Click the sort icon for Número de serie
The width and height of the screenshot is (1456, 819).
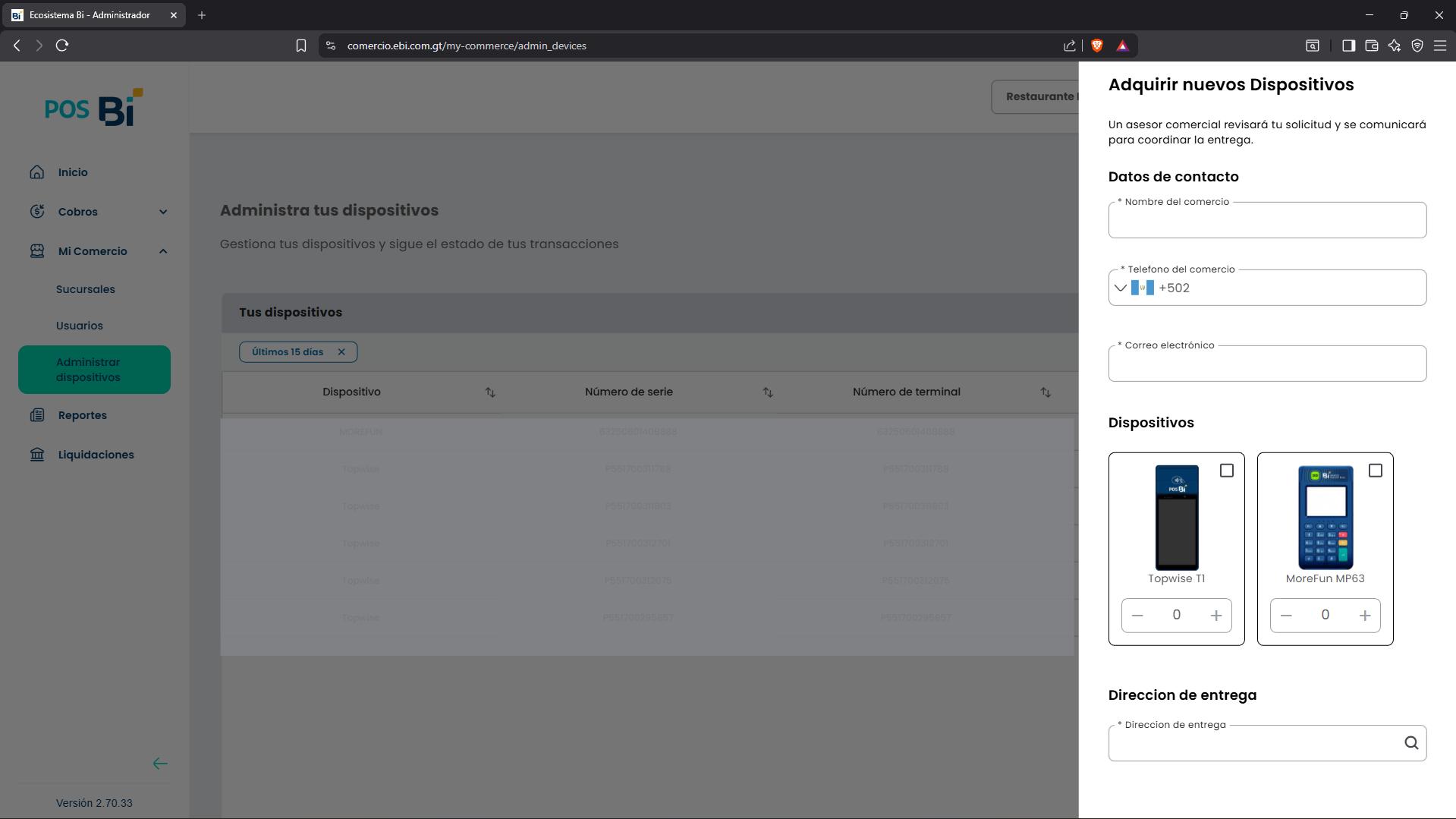point(768,392)
